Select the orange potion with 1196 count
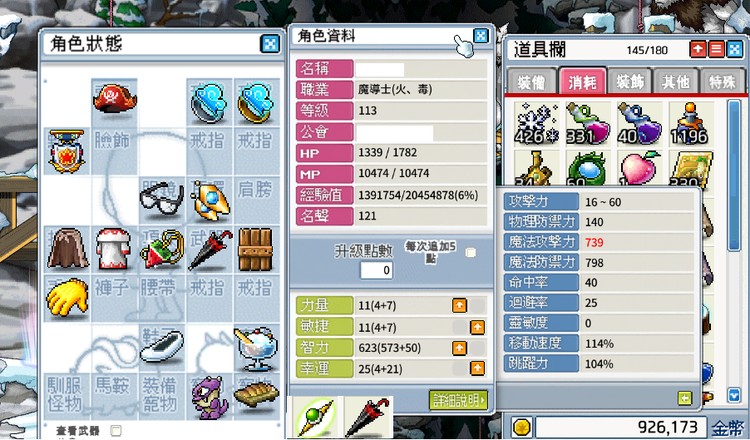The image size is (750, 440). [689, 123]
